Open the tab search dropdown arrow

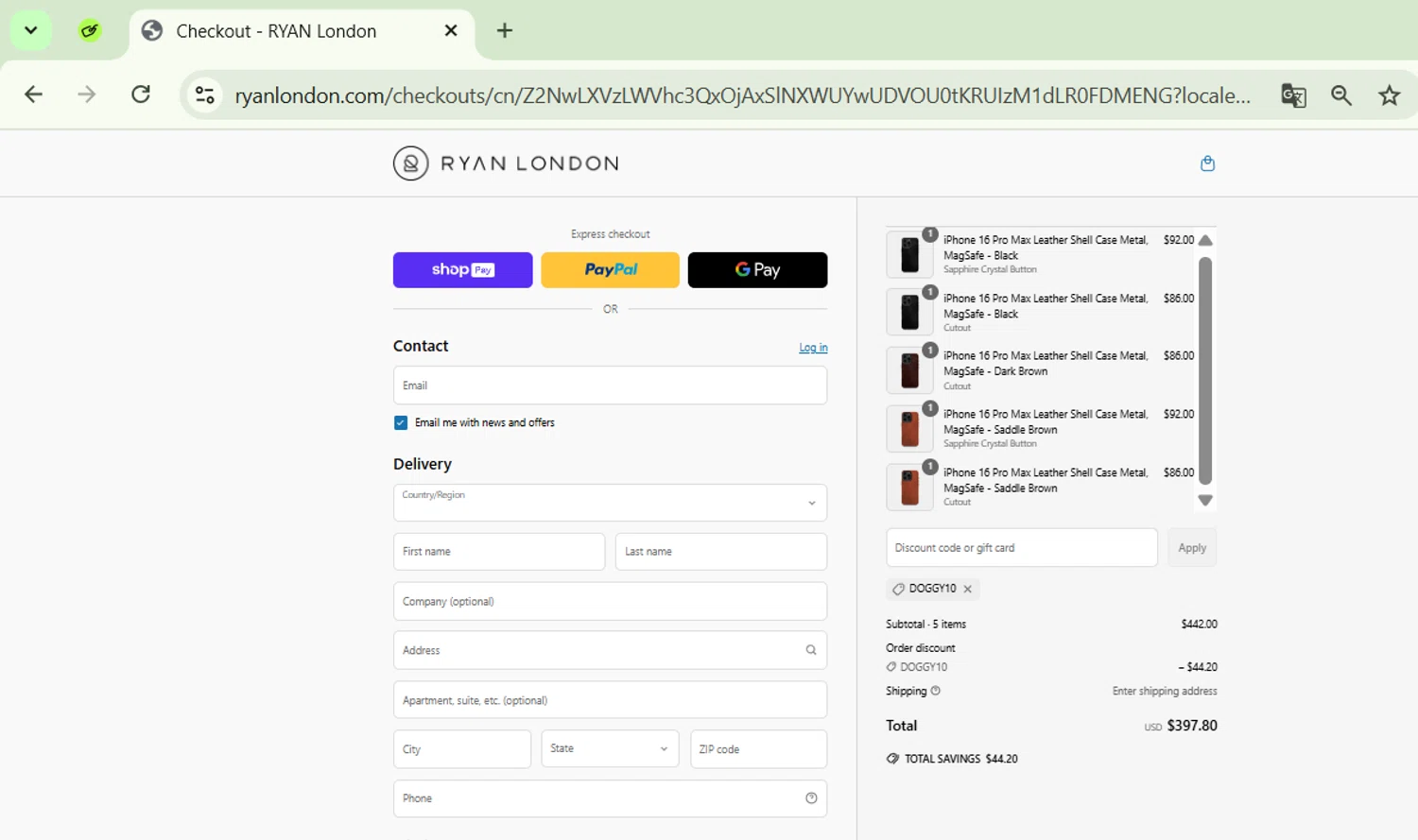(30, 30)
